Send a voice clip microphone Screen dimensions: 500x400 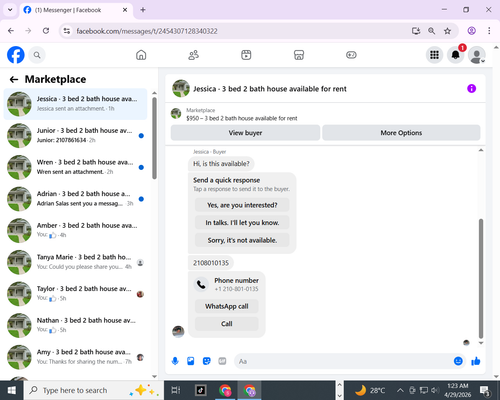coord(175,361)
